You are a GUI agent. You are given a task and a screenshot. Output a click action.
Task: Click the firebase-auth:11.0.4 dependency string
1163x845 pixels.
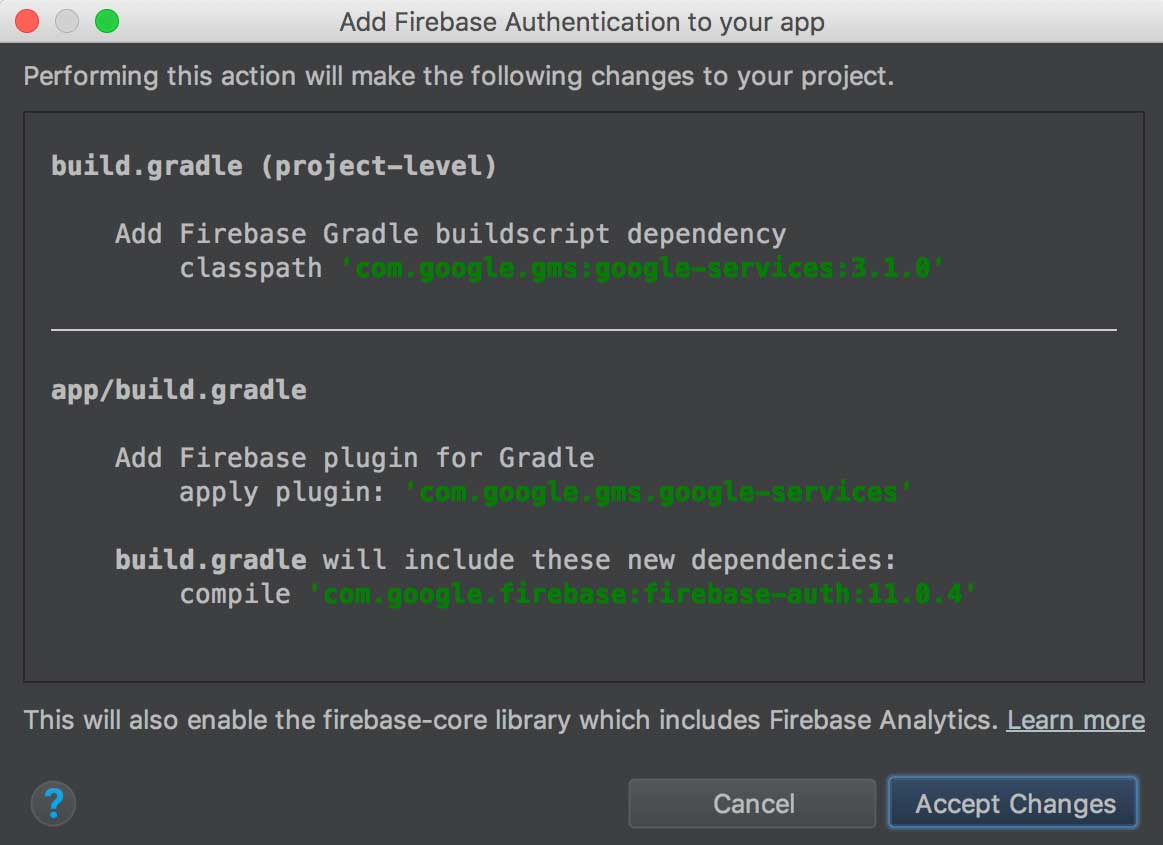[x=642, y=594]
